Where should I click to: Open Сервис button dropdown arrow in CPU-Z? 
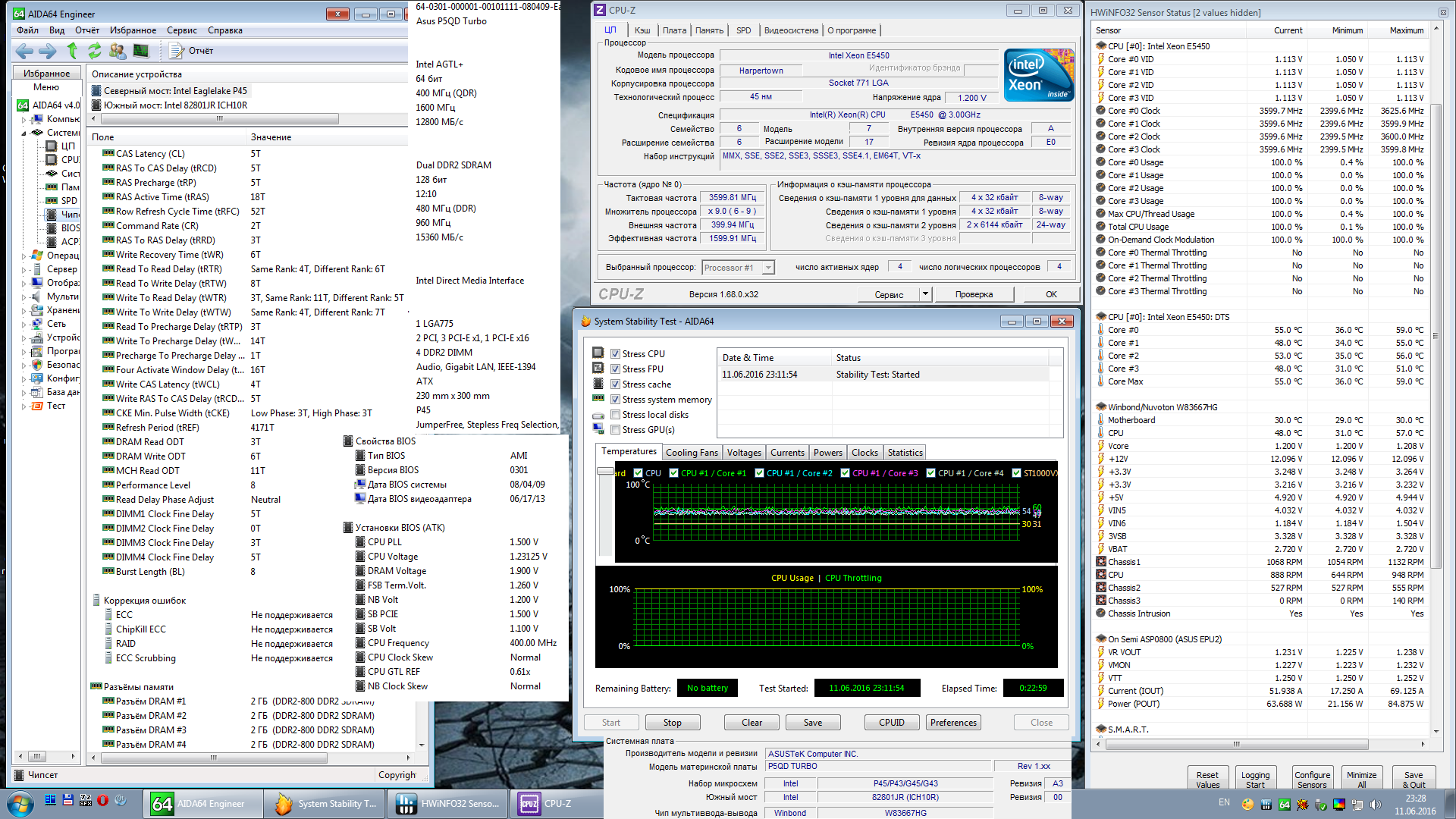[925, 294]
